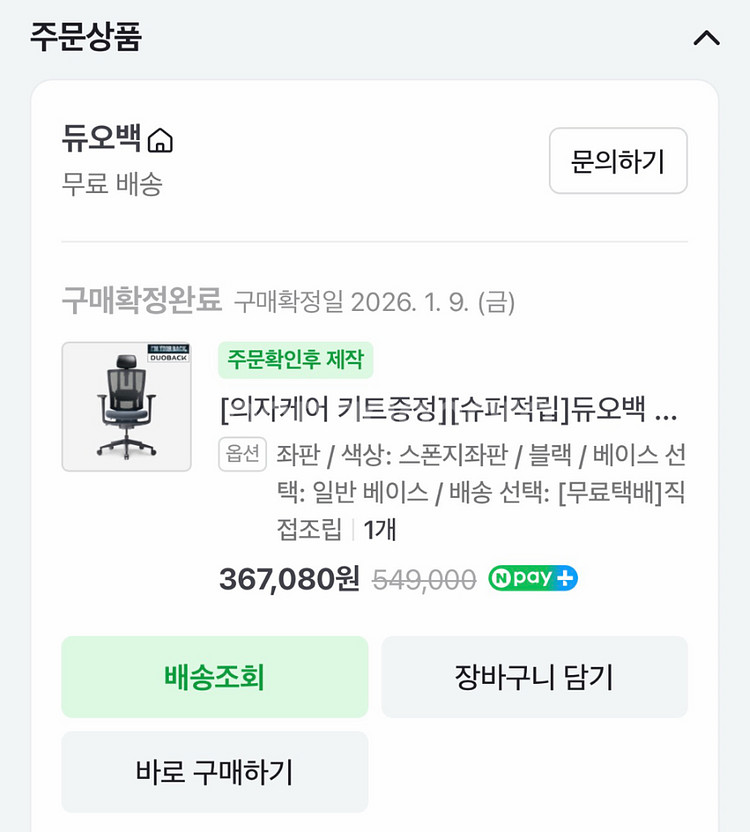The height and width of the screenshot is (832, 750).
Task: Tap the 주문확인후 제작 green badge
Action: [x=296, y=360]
